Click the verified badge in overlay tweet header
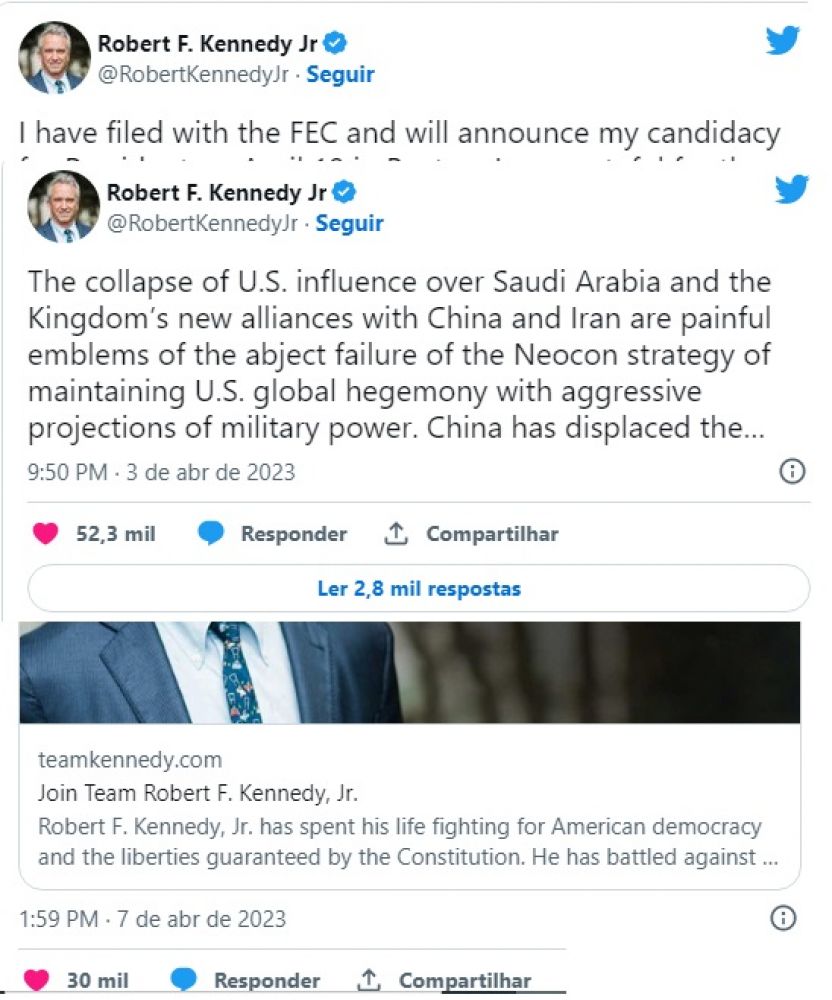This screenshot has width=832, height=1000. pyautogui.click(x=346, y=192)
